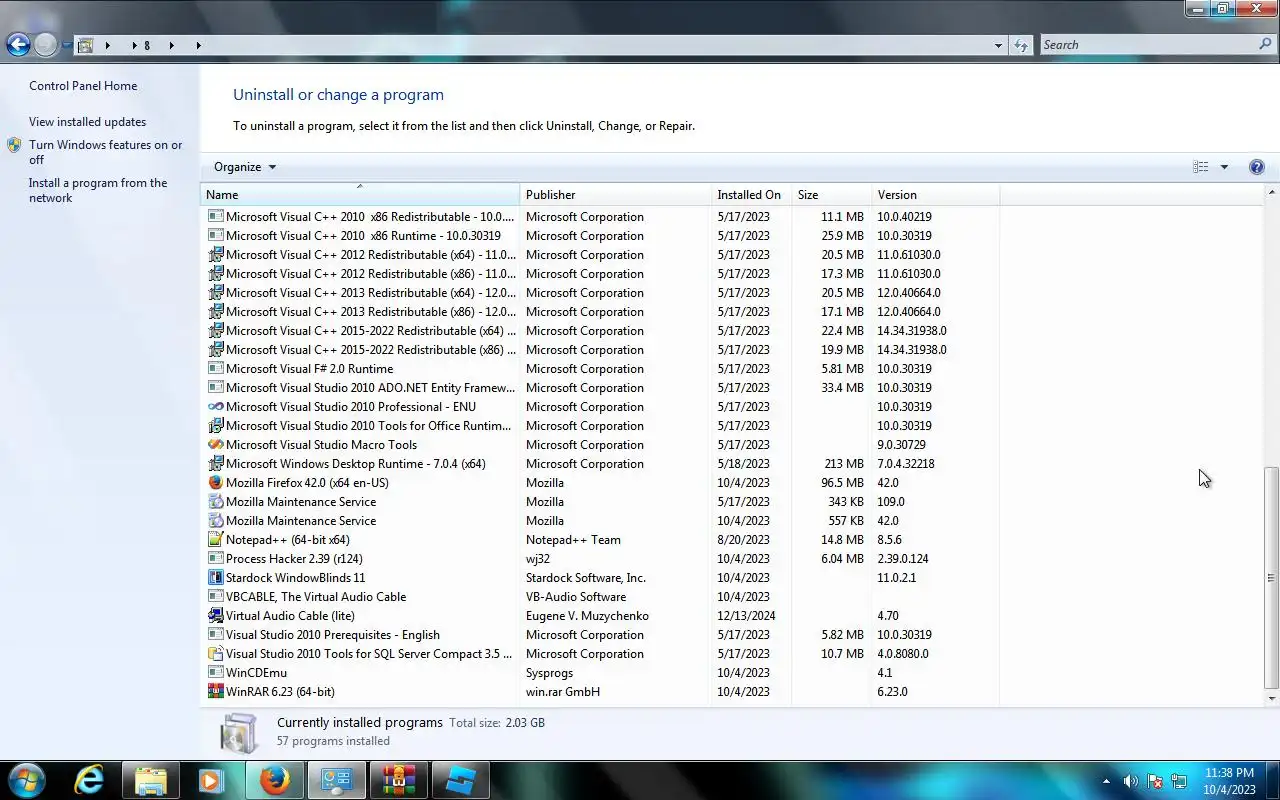Select Visual Studio 2010 Professional icon
Screen dimensions: 1280x800
[x=215, y=406]
